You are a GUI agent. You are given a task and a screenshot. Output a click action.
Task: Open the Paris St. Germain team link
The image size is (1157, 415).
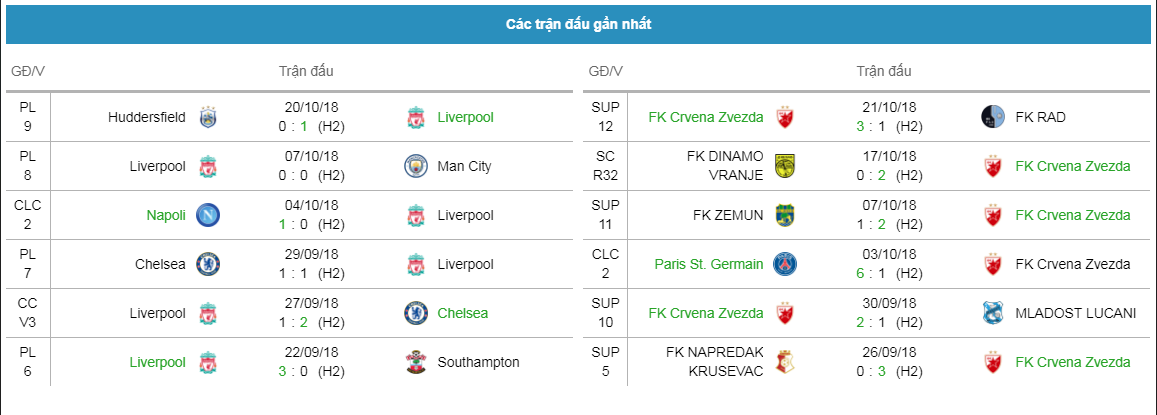click(x=709, y=264)
